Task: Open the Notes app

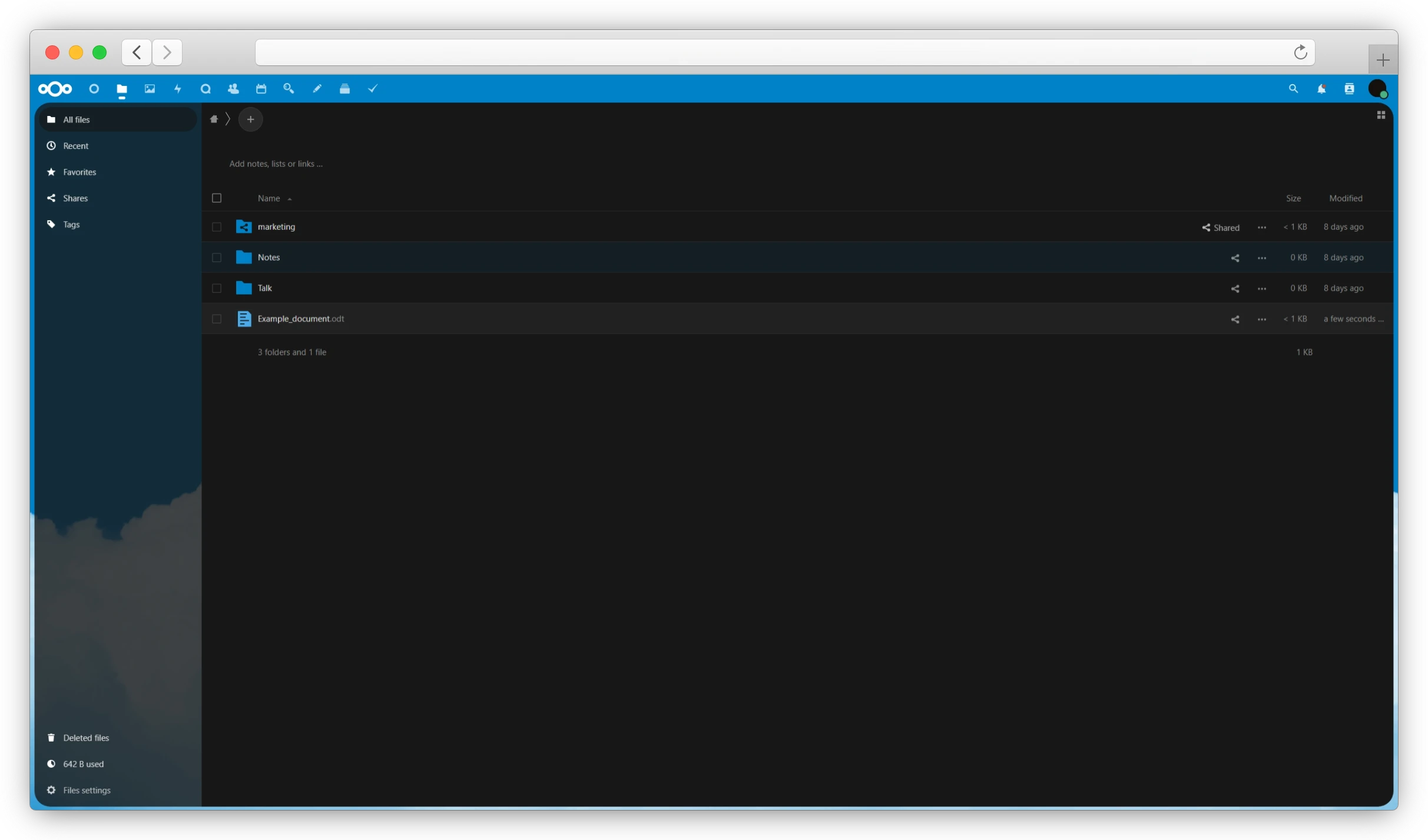Action: click(317, 88)
